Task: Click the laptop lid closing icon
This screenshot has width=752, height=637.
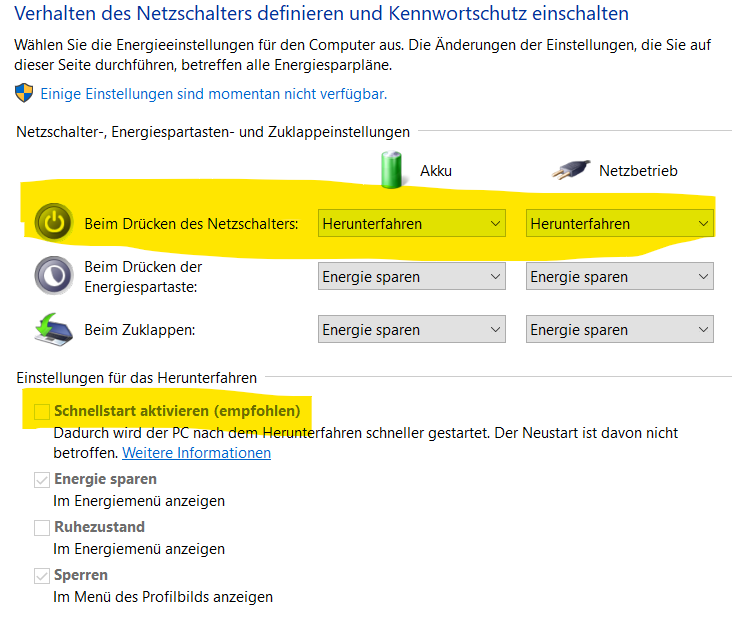Action: pyautogui.click(x=54, y=330)
